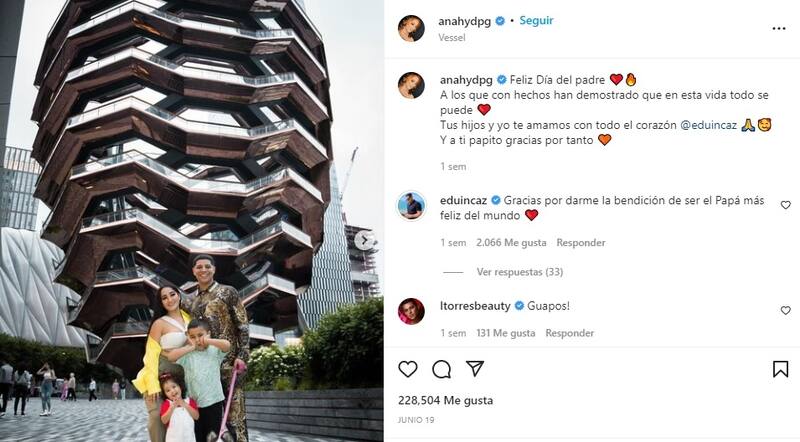
Task: Open the comment bubble icon
Action: [441, 369]
